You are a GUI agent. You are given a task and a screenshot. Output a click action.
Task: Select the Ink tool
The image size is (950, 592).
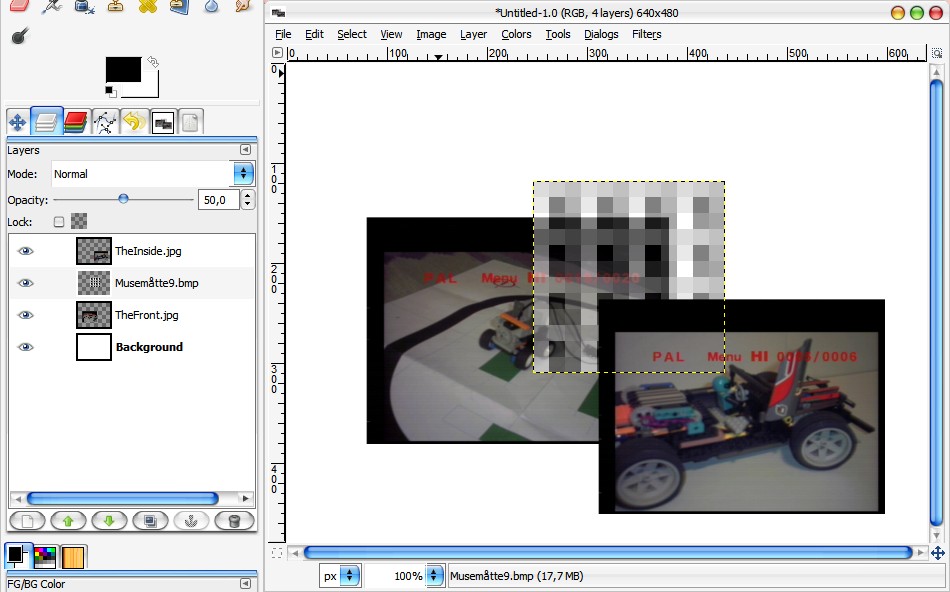(x=84, y=6)
